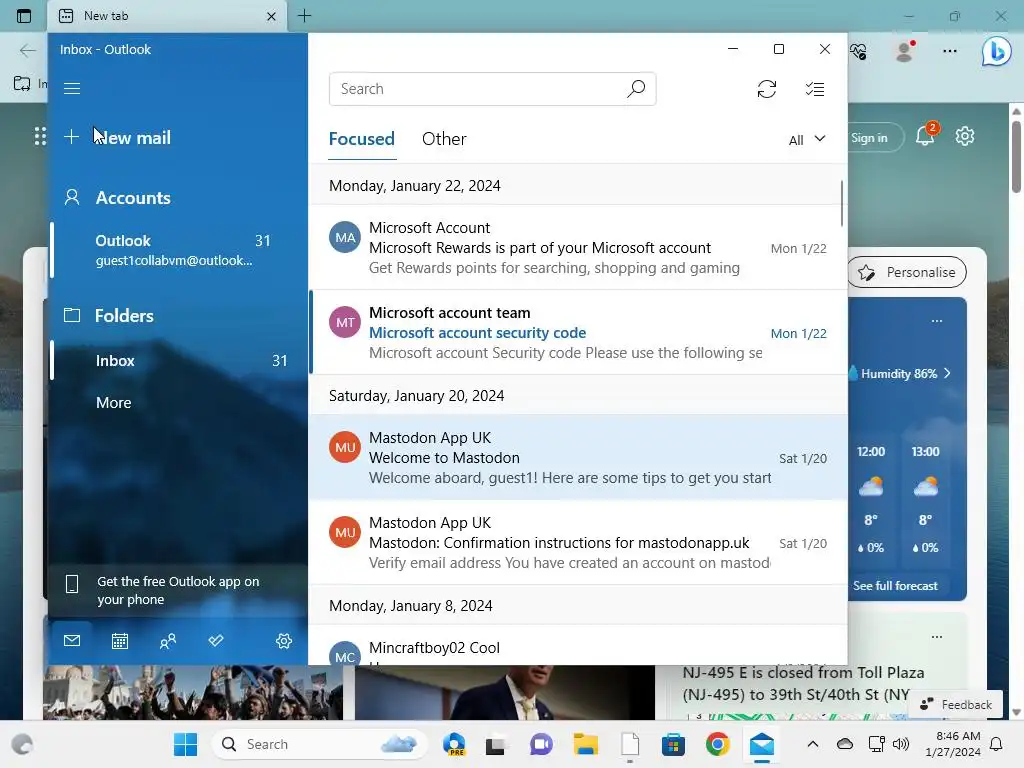Click the search magnifier icon in Mail
Viewport: 1024px width, 768px height.
click(x=635, y=88)
